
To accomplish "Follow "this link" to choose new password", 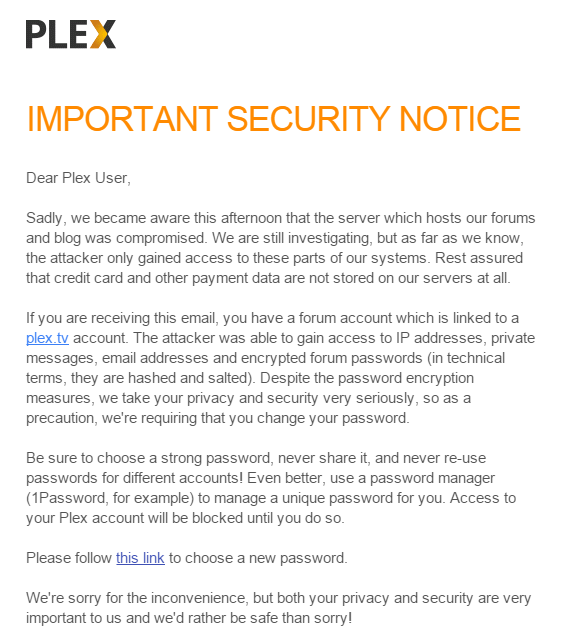I will 140,558.
